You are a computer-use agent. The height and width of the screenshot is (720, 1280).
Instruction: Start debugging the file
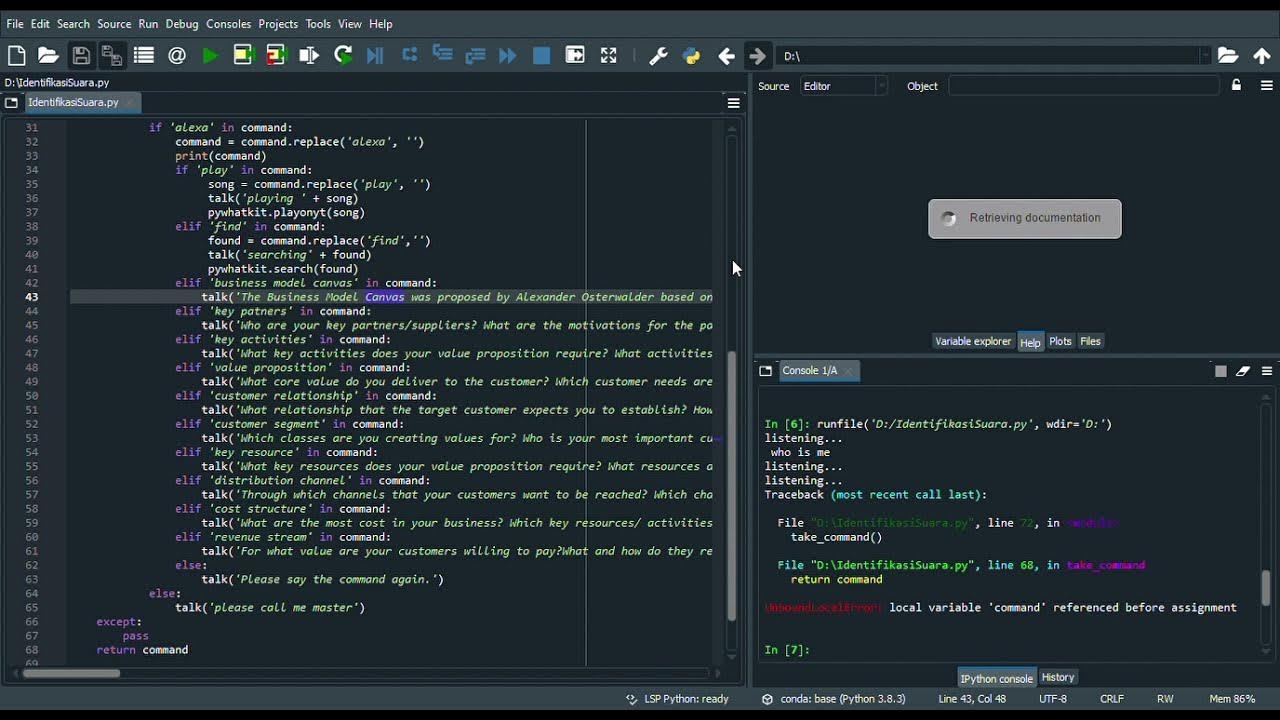point(376,56)
